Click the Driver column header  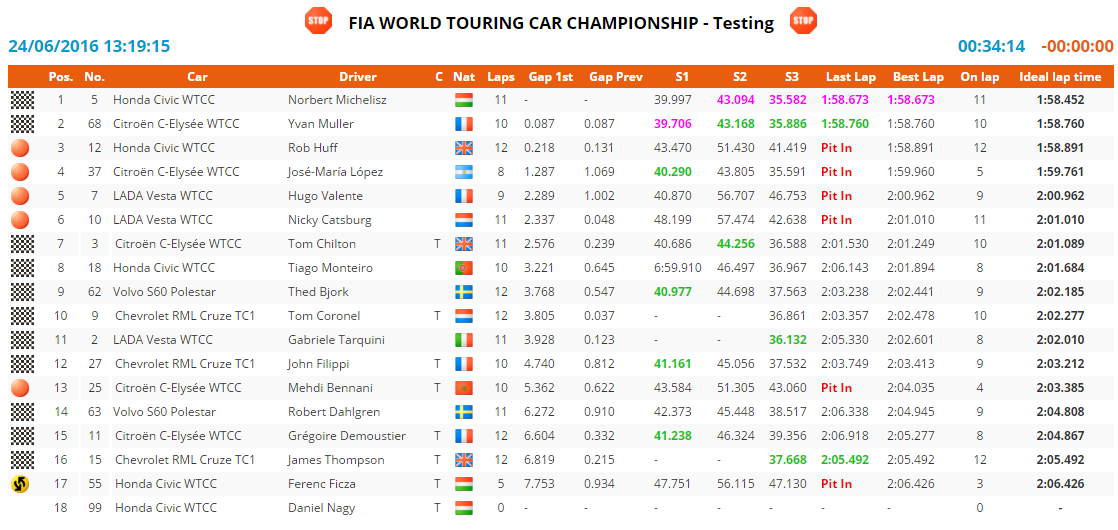tap(358, 77)
